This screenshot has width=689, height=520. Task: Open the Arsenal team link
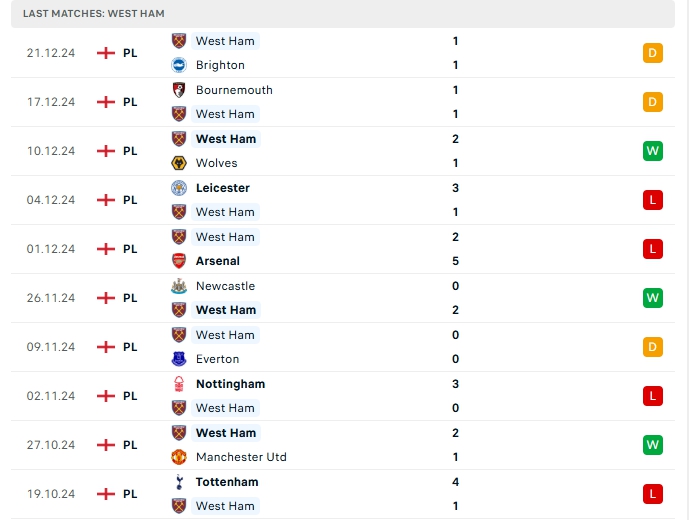pyautogui.click(x=218, y=261)
